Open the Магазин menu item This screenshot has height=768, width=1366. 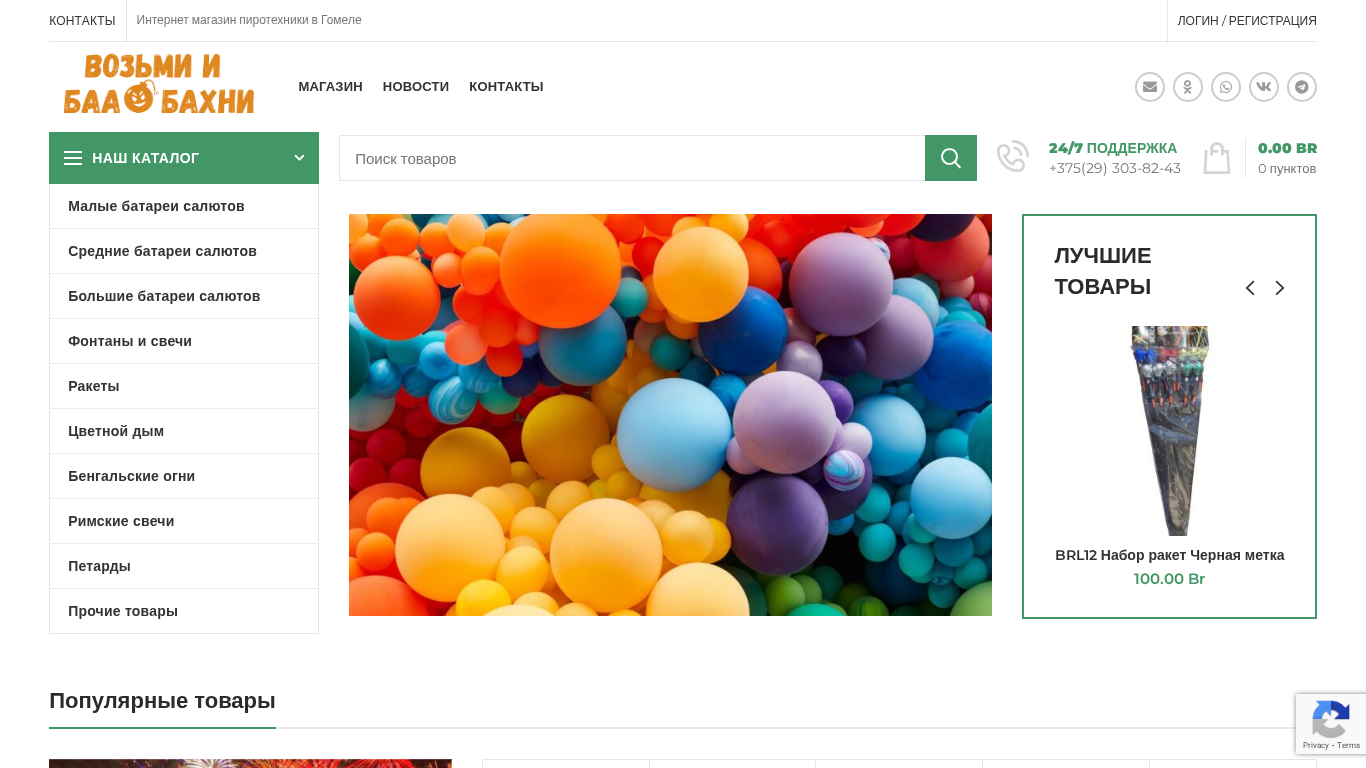tap(330, 87)
